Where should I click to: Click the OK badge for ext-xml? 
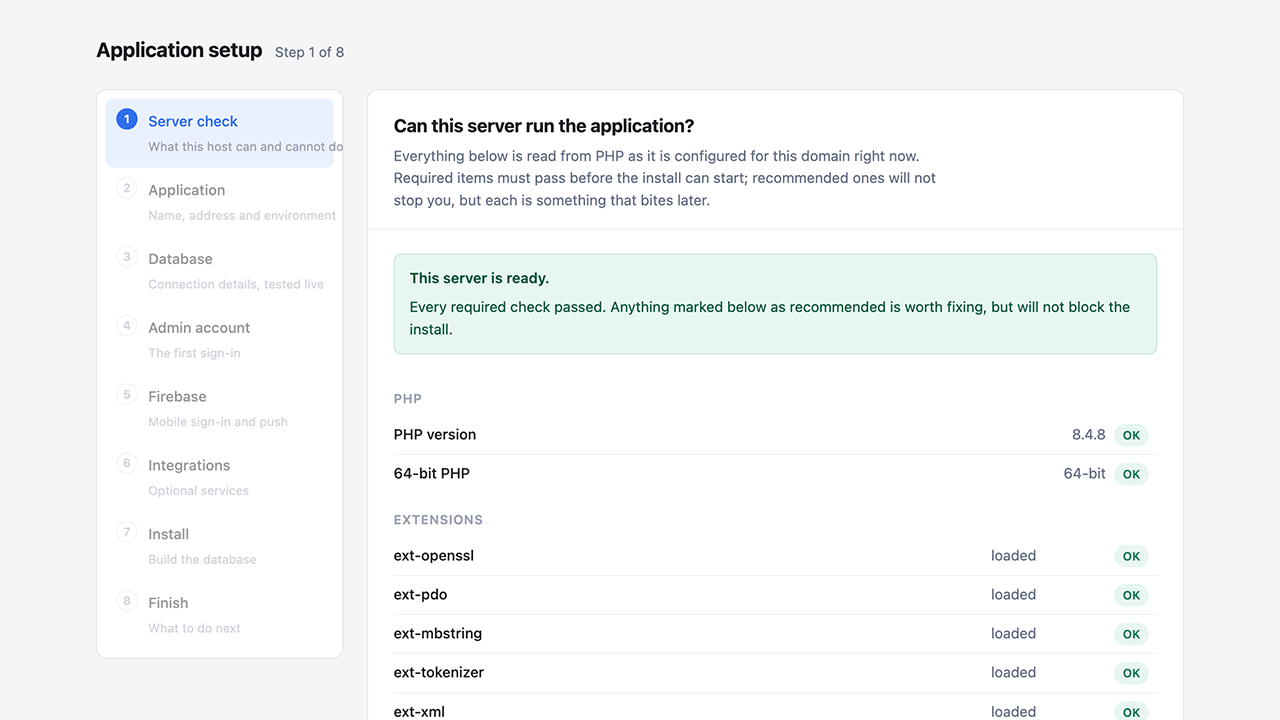(1131, 712)
